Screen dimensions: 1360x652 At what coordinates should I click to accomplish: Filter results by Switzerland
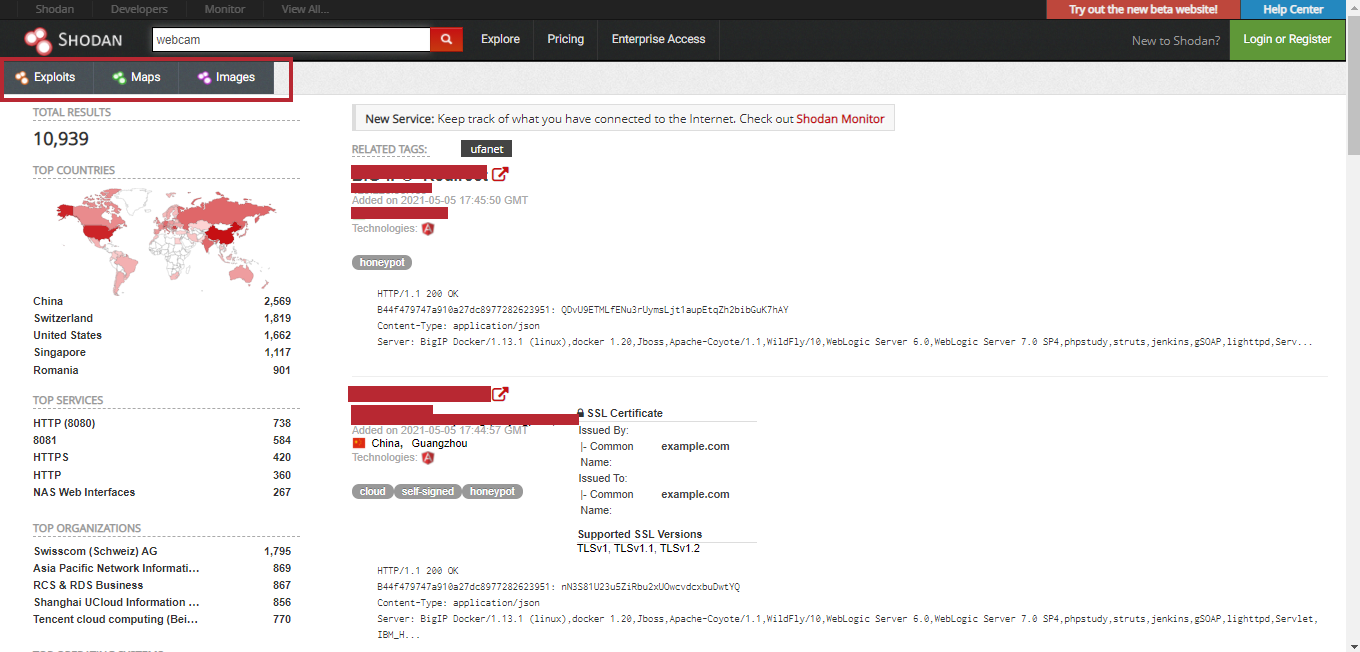[x=63, y=318]
